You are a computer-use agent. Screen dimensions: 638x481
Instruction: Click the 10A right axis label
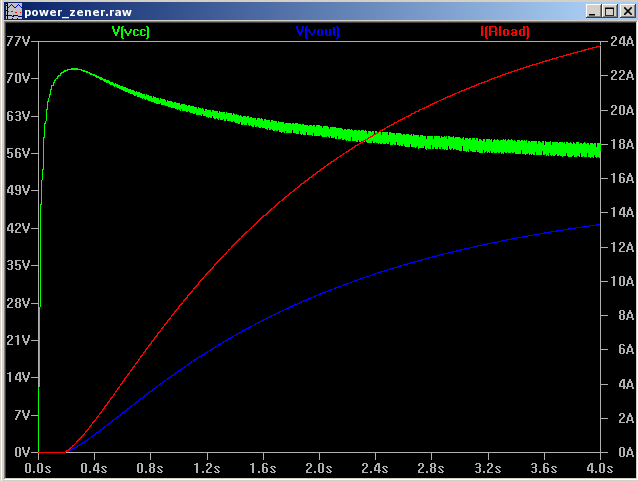point(622,281)
